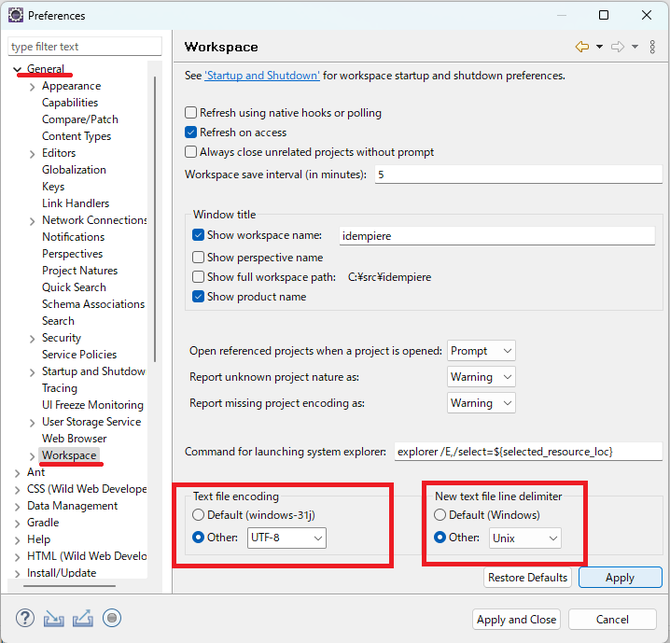Open unknown project nature Warning dropdown
The image size is (670, 643).
click(481, 377)
